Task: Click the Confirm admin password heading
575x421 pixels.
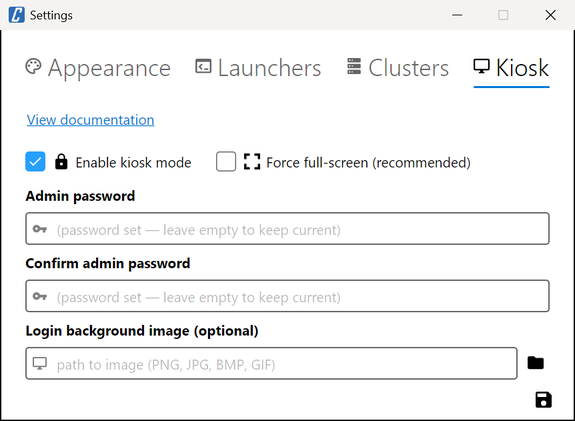Action: tap(108, 263)
